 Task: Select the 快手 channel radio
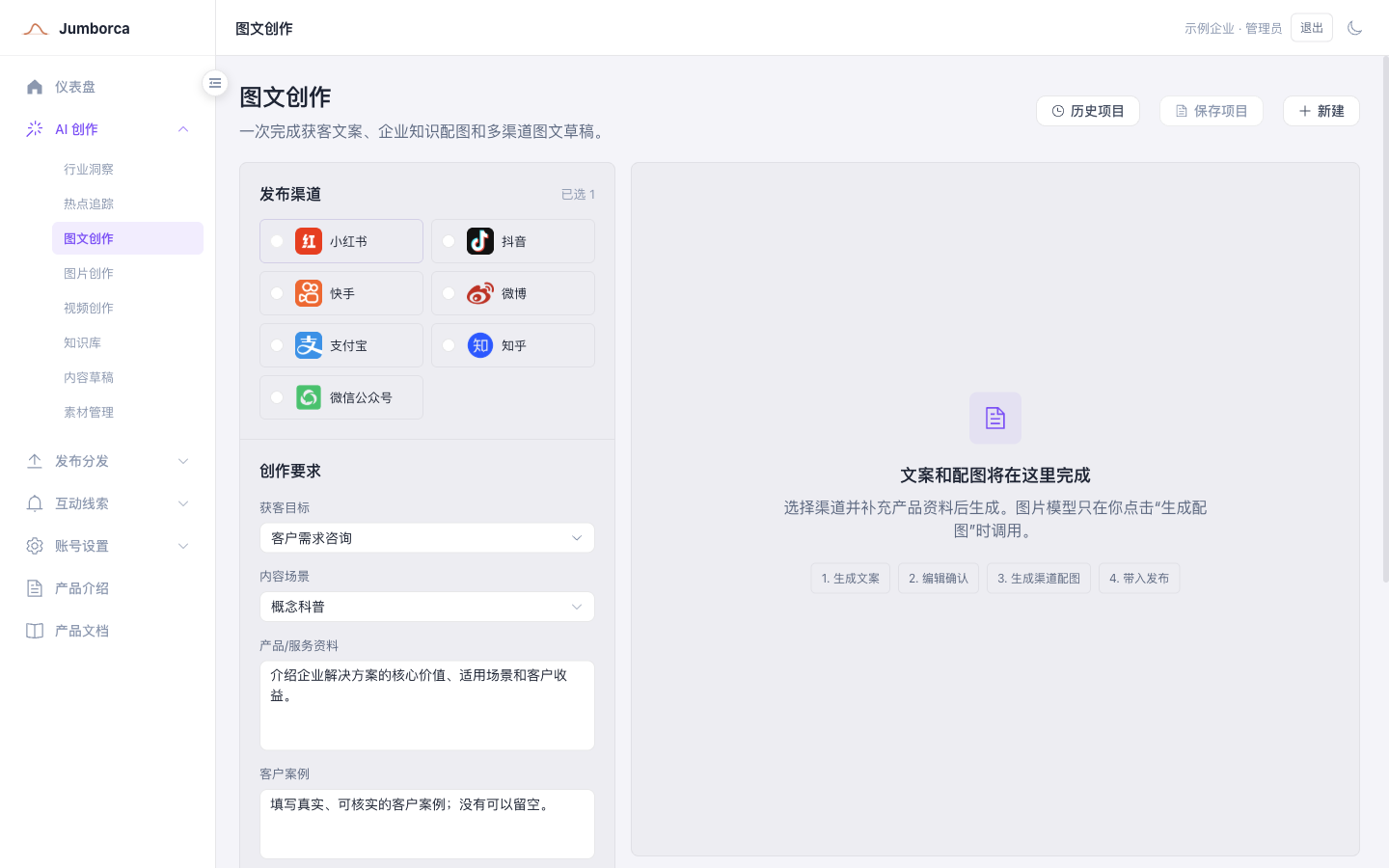click(x=277, y=293)
